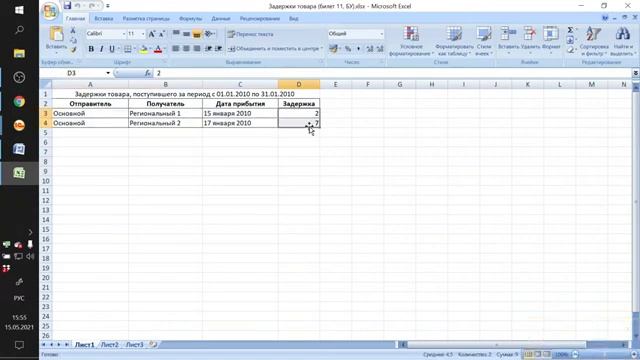
Task: Open Cell Styles (Стили ячеек)
Action: 484,41
